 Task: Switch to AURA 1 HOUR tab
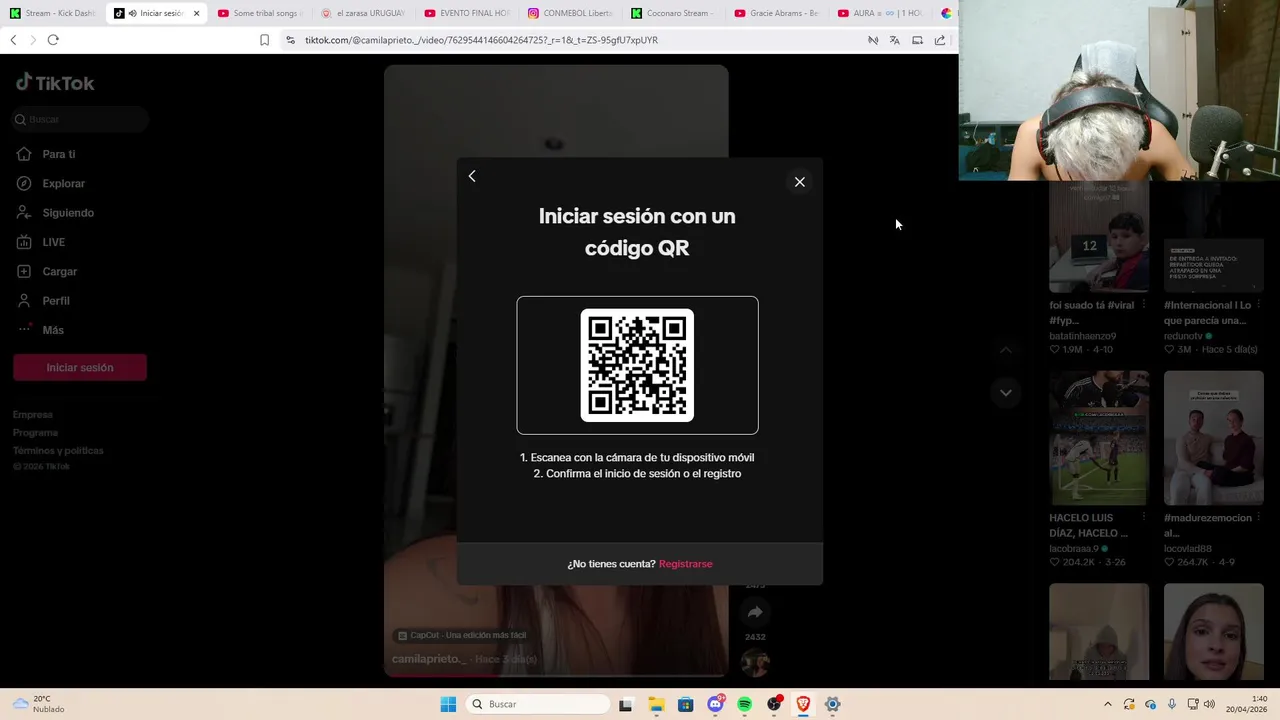[879, 13]
